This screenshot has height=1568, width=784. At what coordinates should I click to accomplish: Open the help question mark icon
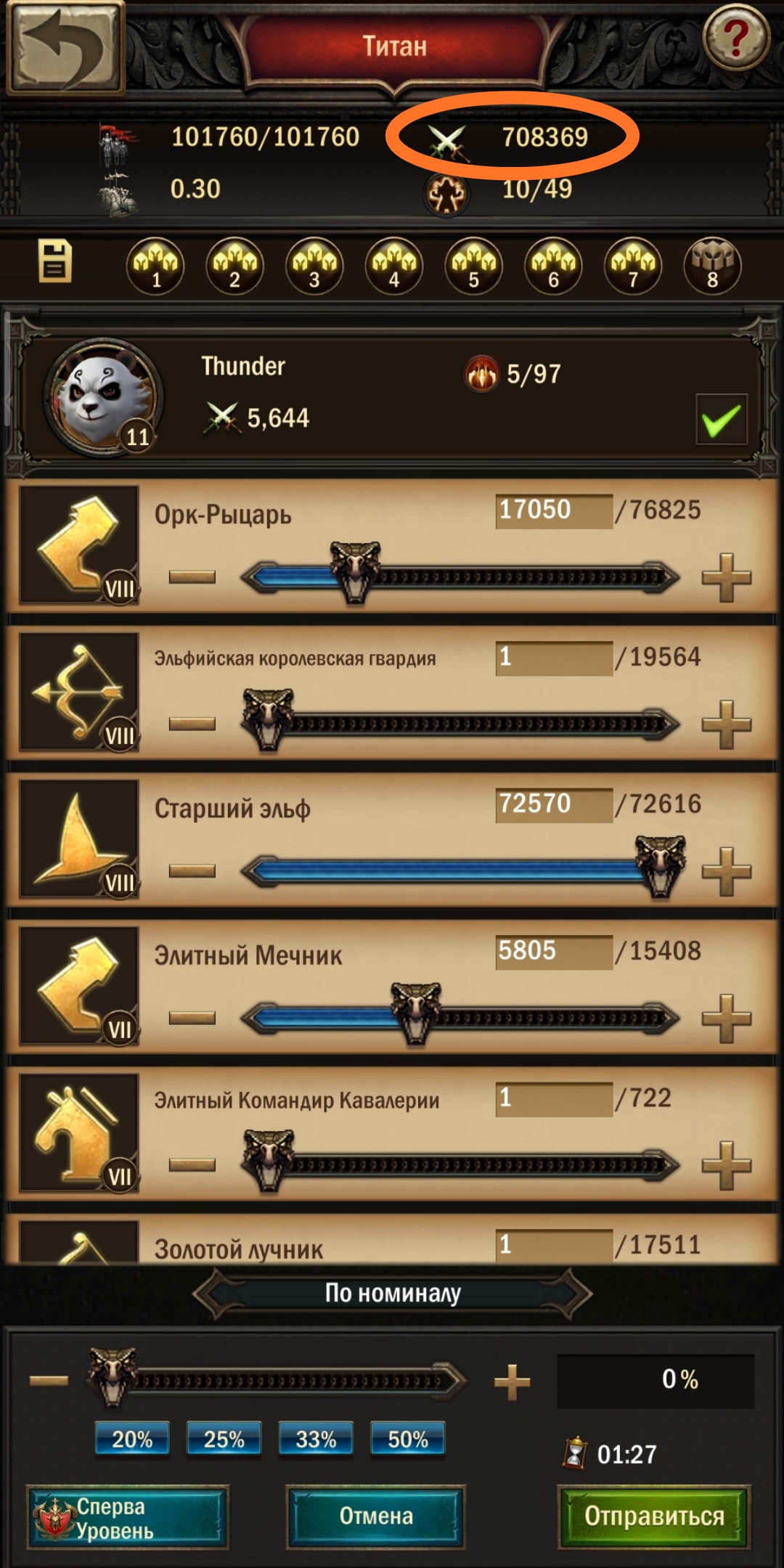735,36
